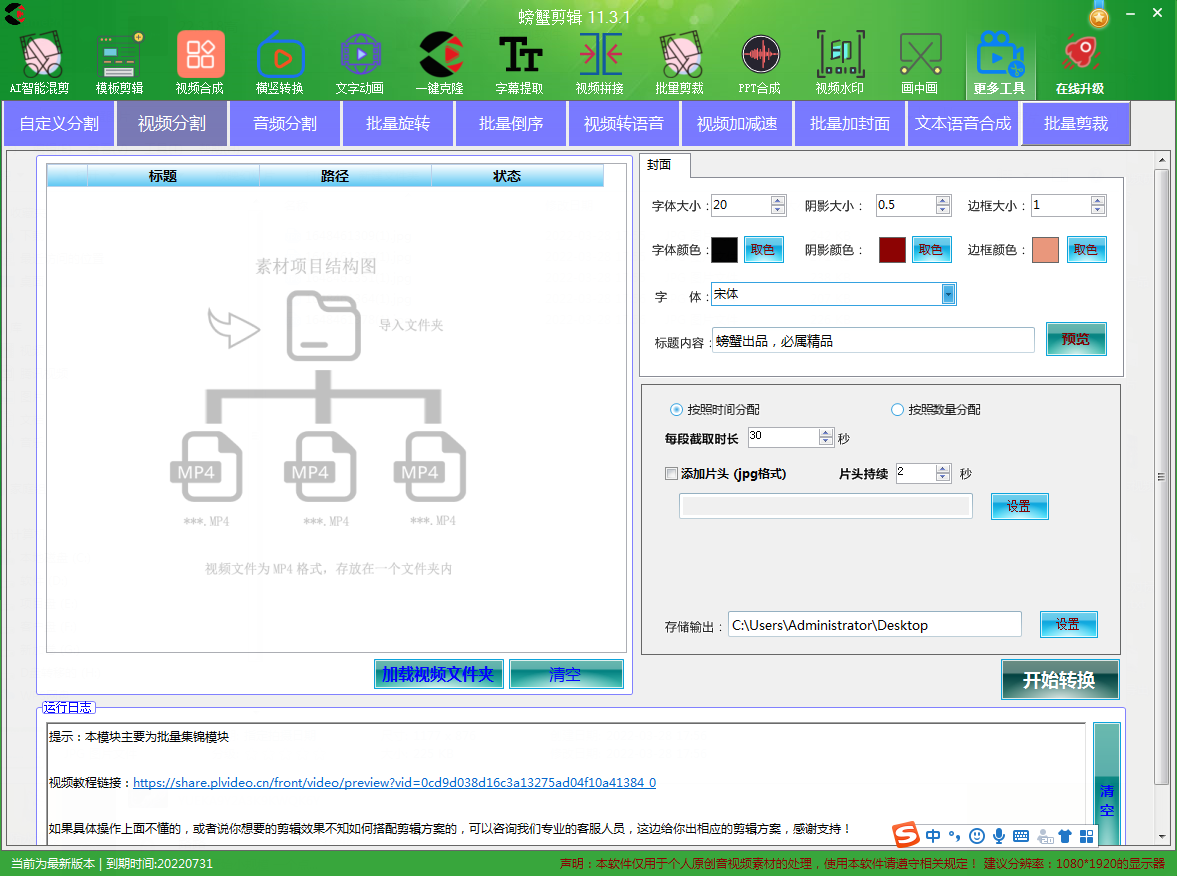The height and width of the screenshot is (876, 1177).
Task: Click the dark red 阴影颜色 swatch
Action: (x=892, y=250)
